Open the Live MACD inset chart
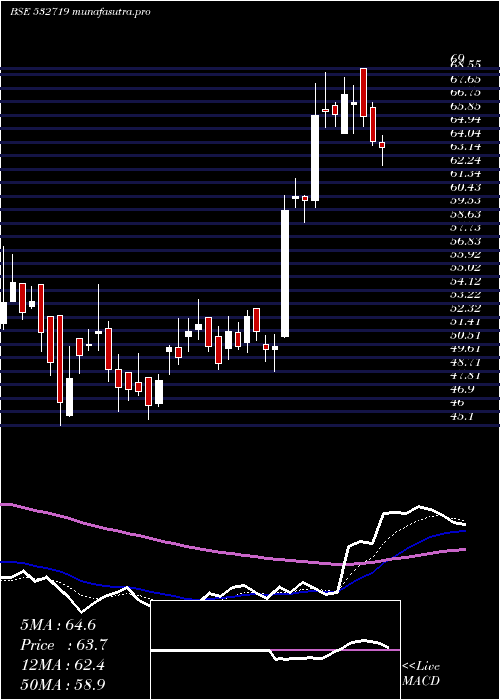Screen dimensions: 500x700 (x=275, y=650)
